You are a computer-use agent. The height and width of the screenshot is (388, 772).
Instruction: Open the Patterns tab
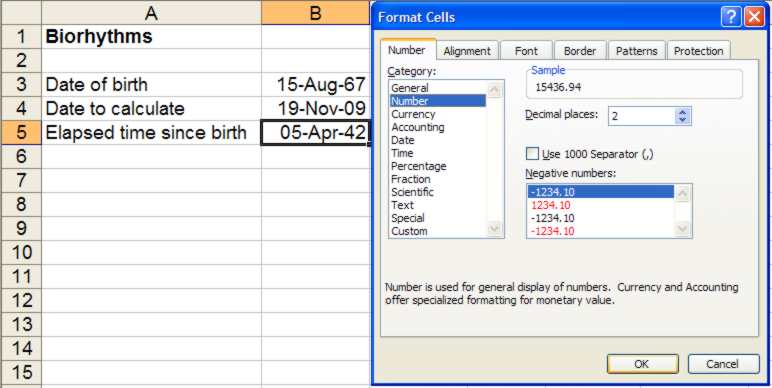point(636,51)
